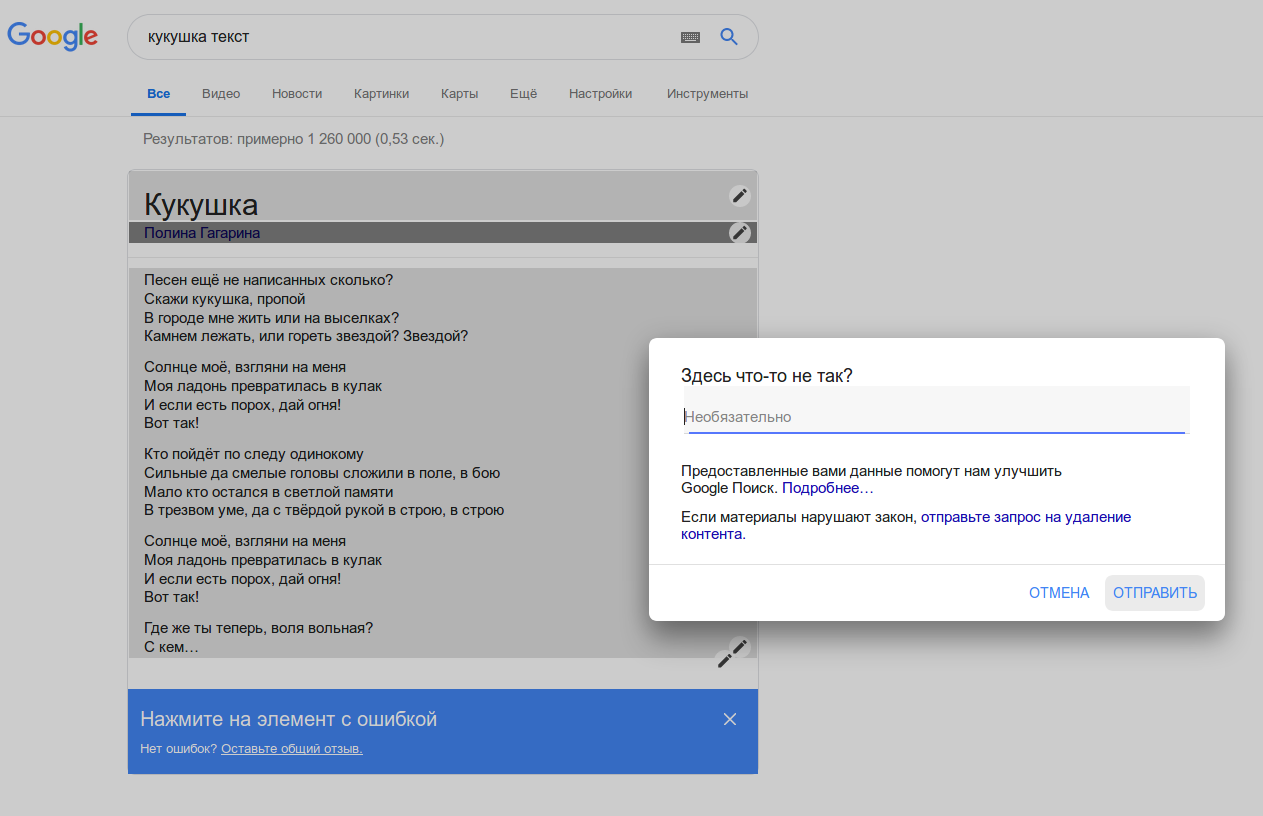Expand the Ещё menu
The height and width of the screenshot is (816, 1263).
[523, 94]
